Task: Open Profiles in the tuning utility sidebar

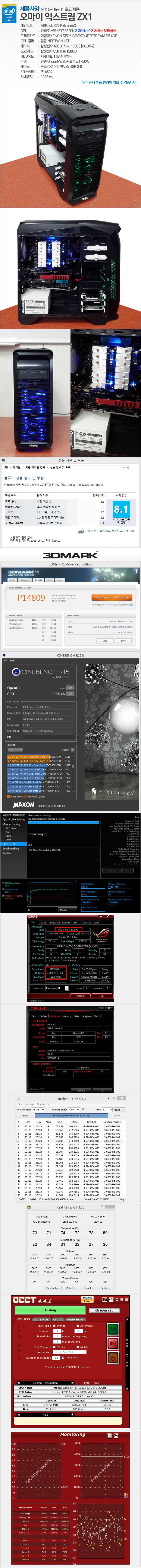Action: click(7, 853)
